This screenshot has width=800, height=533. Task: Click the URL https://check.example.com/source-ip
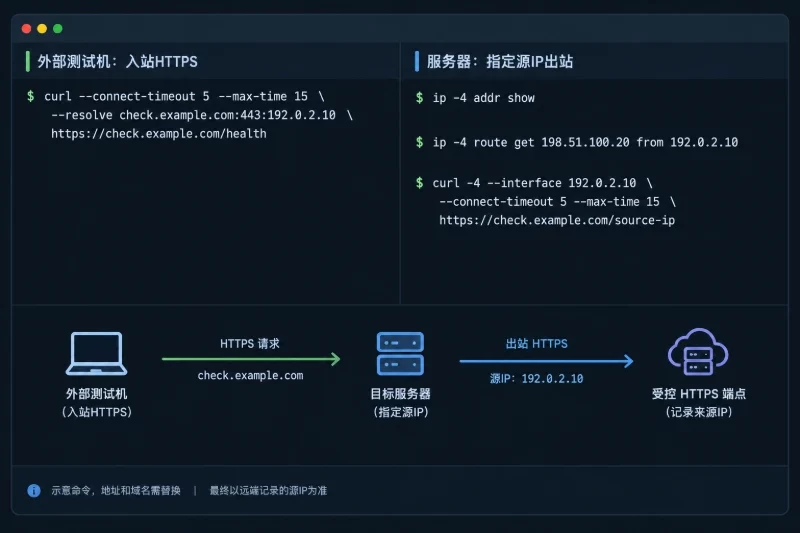click(x=557, y=220)
